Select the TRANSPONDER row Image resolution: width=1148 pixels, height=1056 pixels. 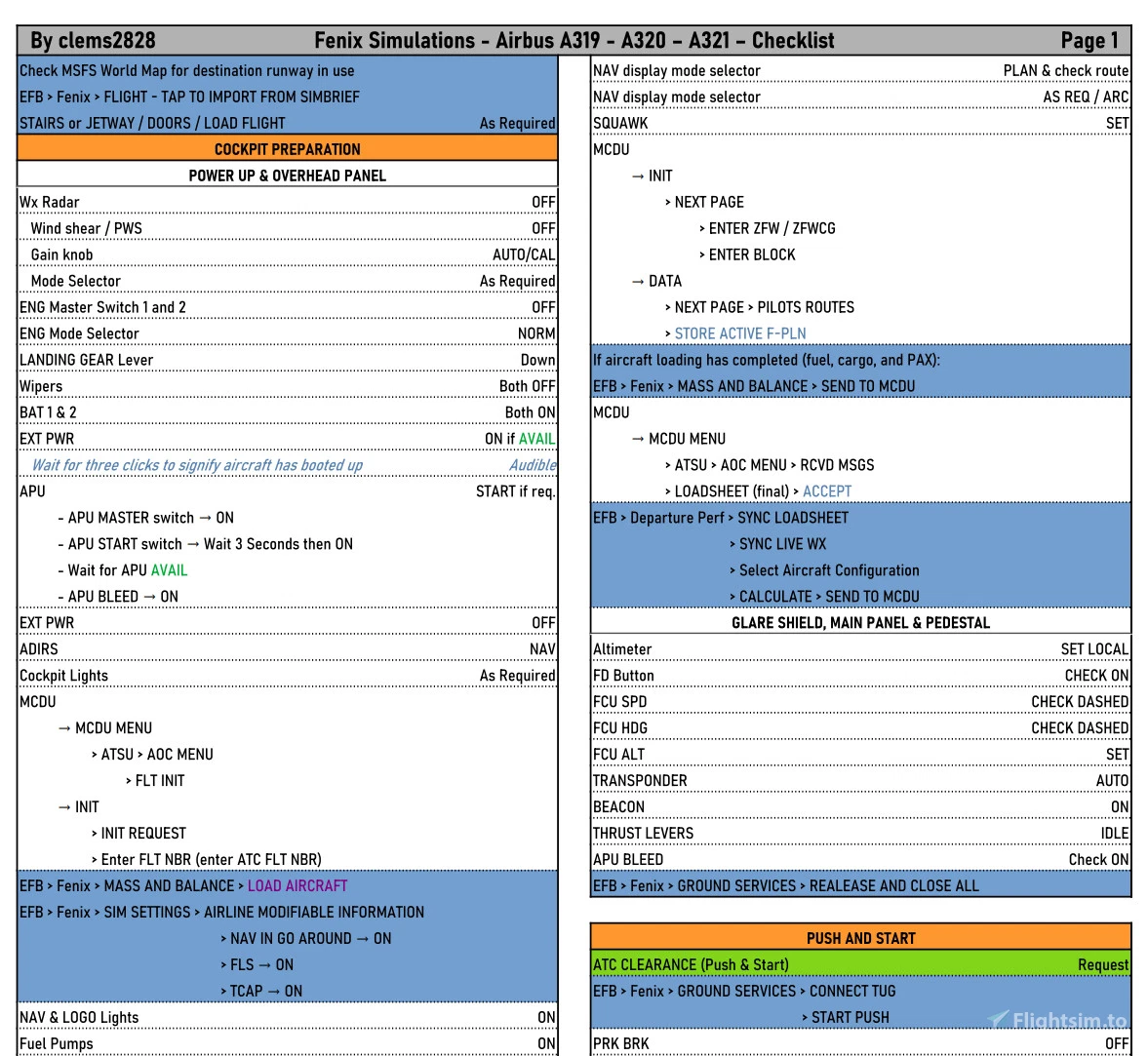click(640, 781)
